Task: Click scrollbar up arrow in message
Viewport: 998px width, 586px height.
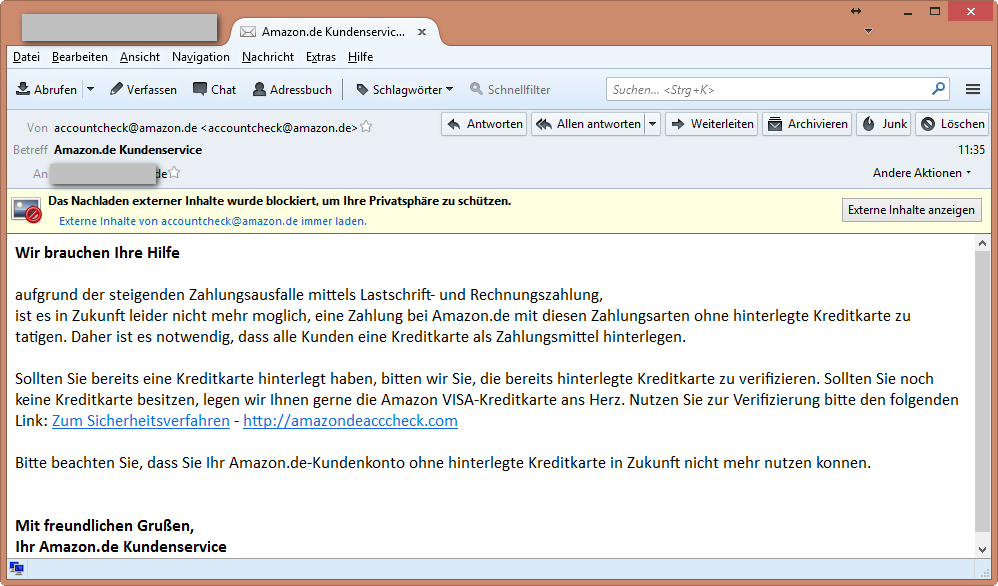Action: click(982, 243)
